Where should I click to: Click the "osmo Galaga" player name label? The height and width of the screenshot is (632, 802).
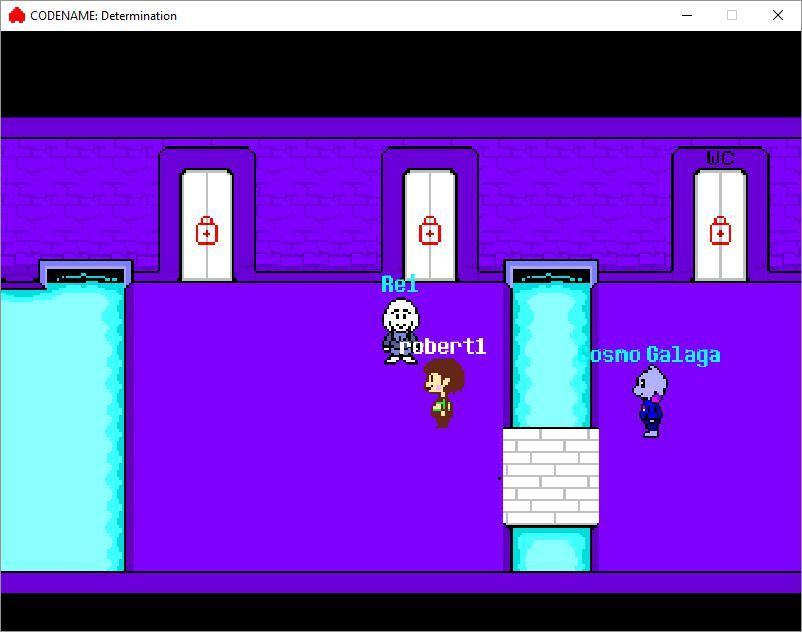click(x=655, y=354)
